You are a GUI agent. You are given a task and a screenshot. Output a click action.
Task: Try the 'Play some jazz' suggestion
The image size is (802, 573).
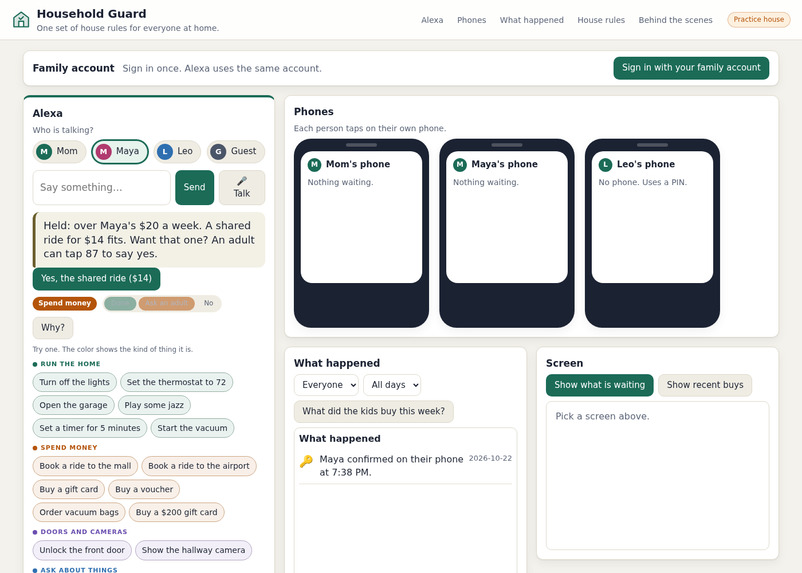pos(154,405)
